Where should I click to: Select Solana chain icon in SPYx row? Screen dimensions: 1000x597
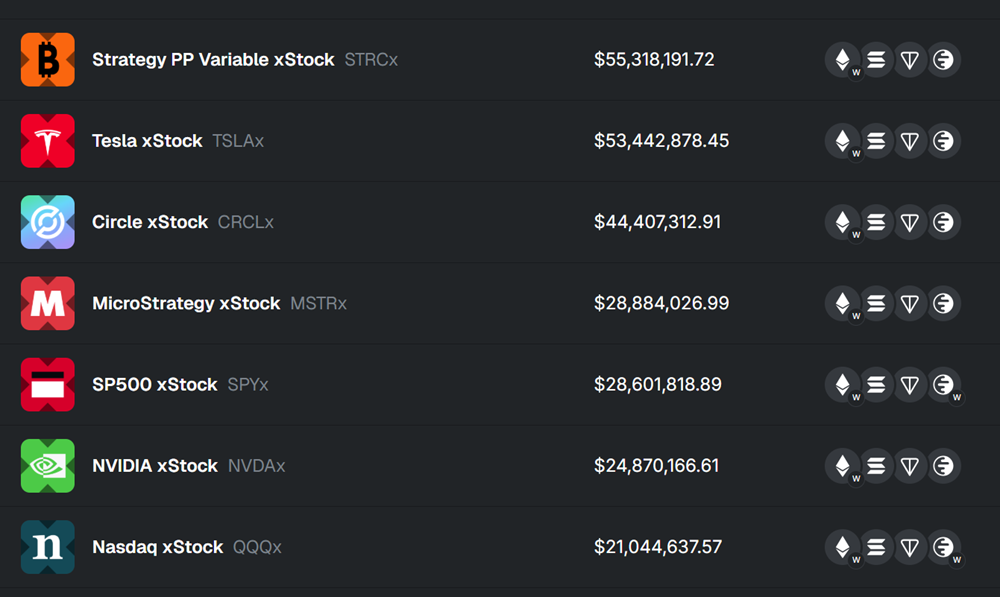point(876,385)
